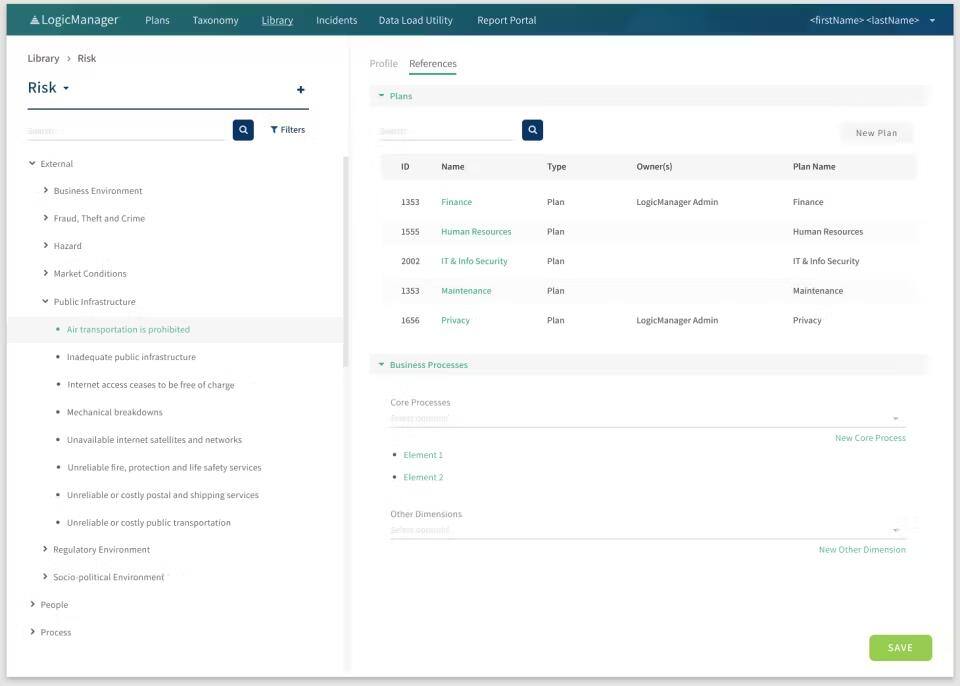
Task: Expand Fraud, Theft and Crime node
Action: tap(45, 218)
